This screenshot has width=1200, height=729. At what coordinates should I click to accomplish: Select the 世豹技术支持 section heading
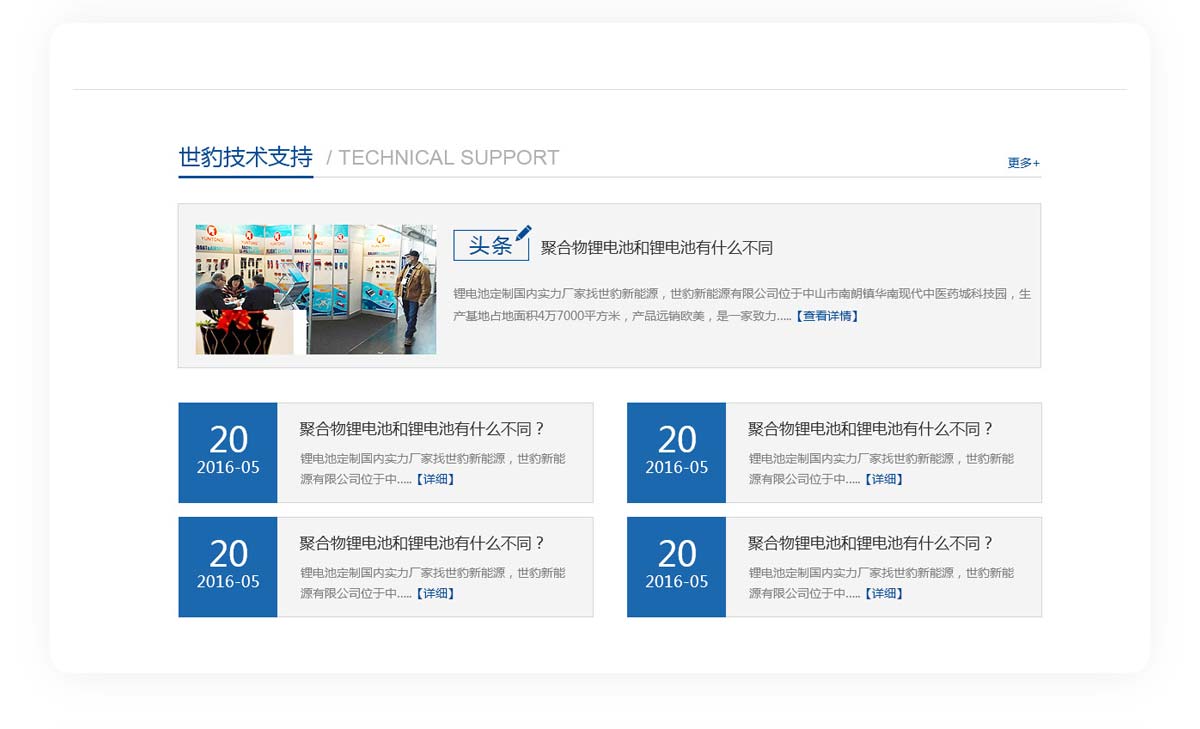(246, 158)
